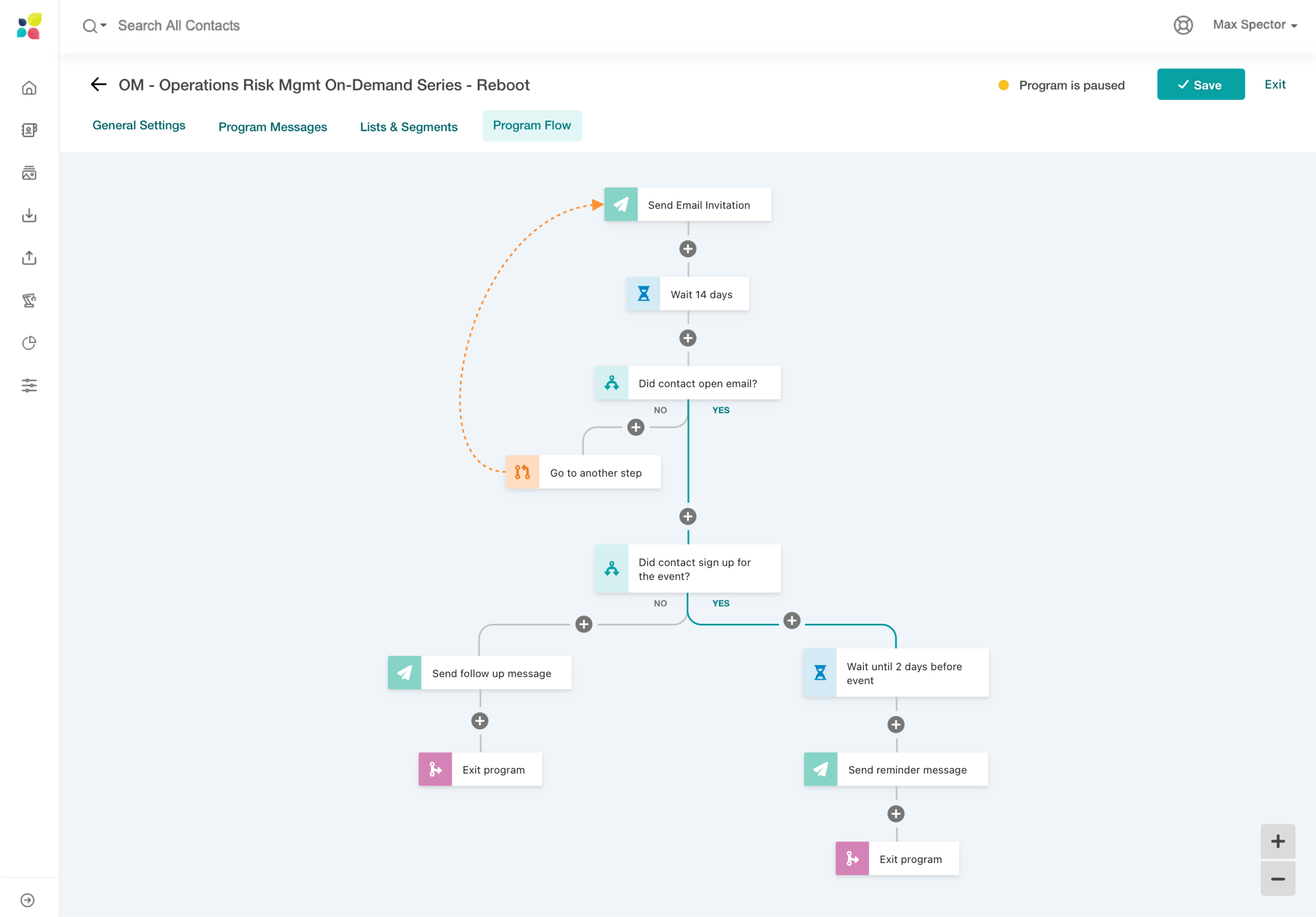Expand the sidebar with bottom arrow icon
1316x917 pixels.
[x=28, y=900]
